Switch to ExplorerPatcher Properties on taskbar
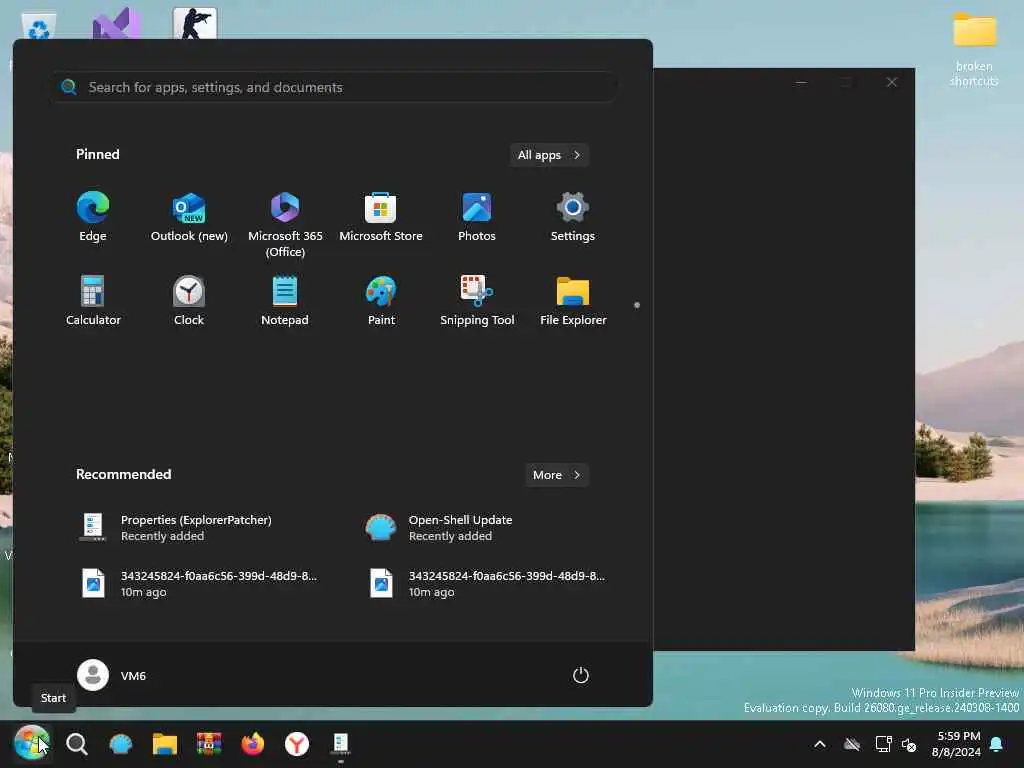This screenshot has height=768, width=1024. coord(340,743)
